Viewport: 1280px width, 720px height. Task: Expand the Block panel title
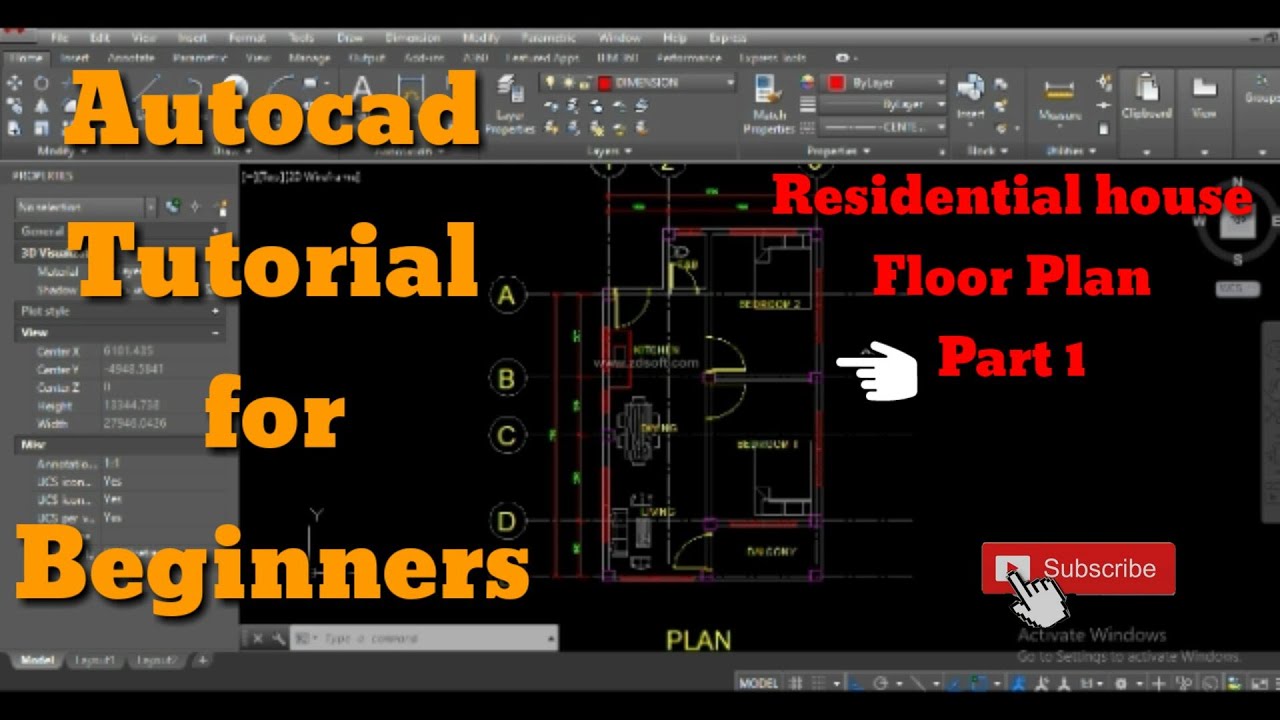988,151
